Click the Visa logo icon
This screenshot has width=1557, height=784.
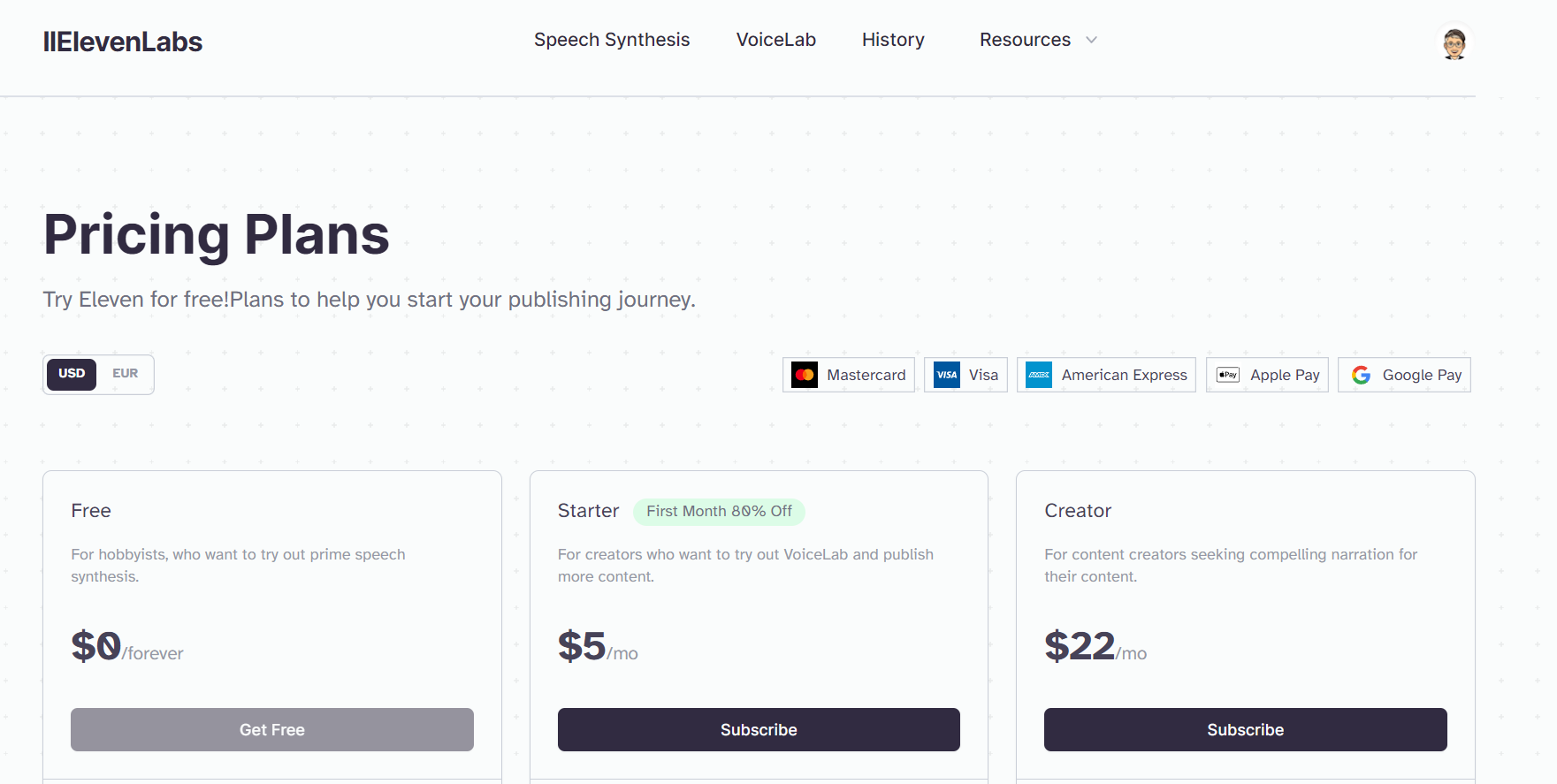[x=947, y=375]
